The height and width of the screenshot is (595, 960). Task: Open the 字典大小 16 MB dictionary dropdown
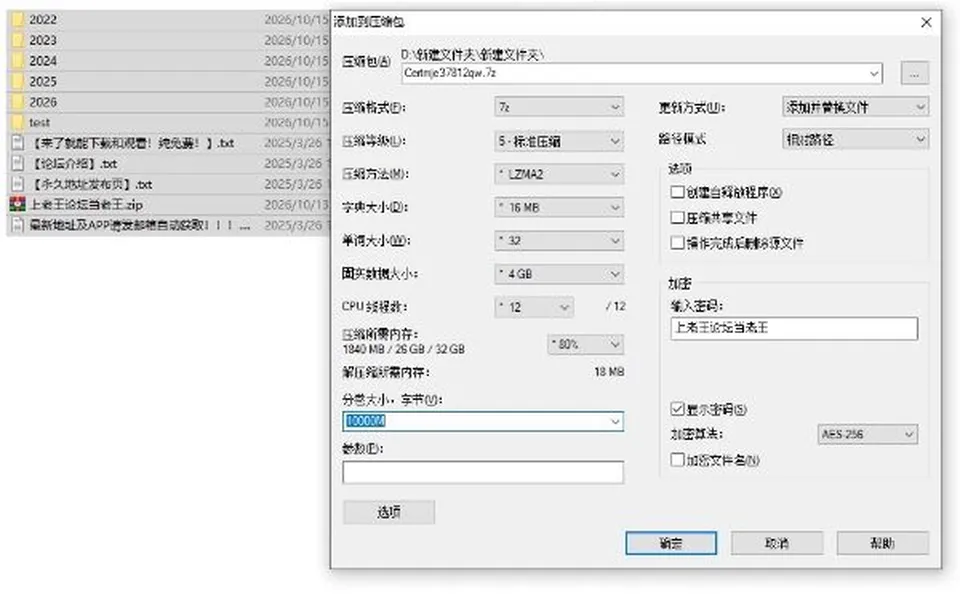[559, 208]
